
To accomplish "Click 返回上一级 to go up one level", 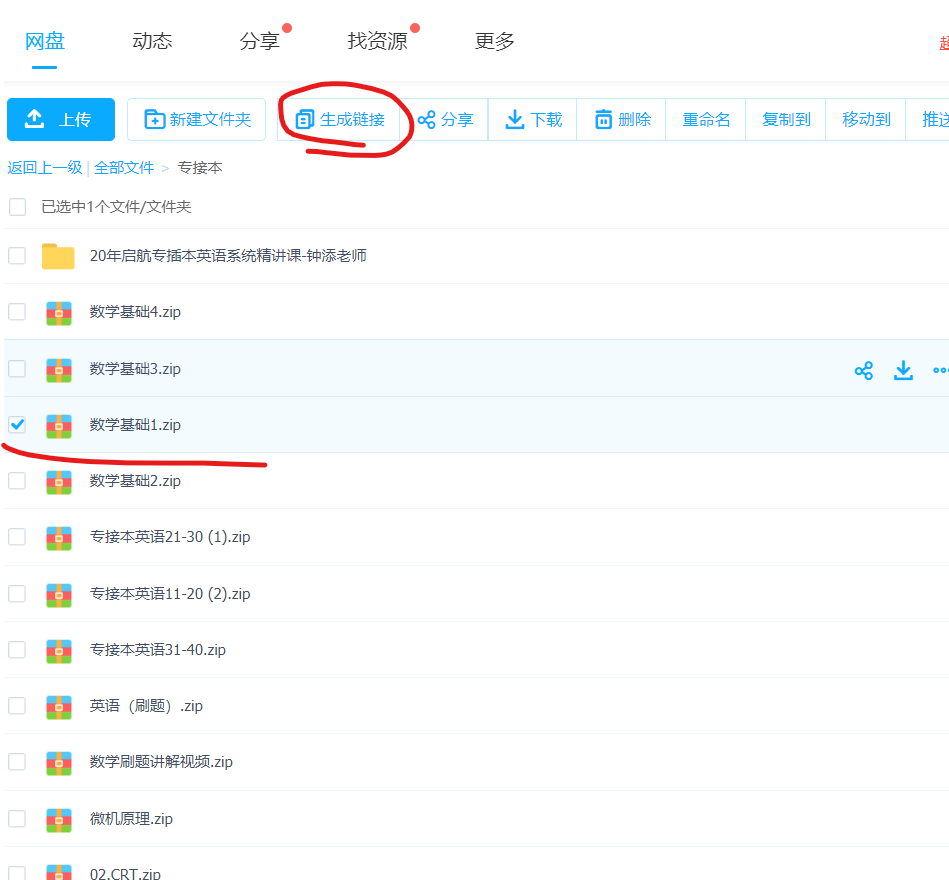I will click(44, 168).
